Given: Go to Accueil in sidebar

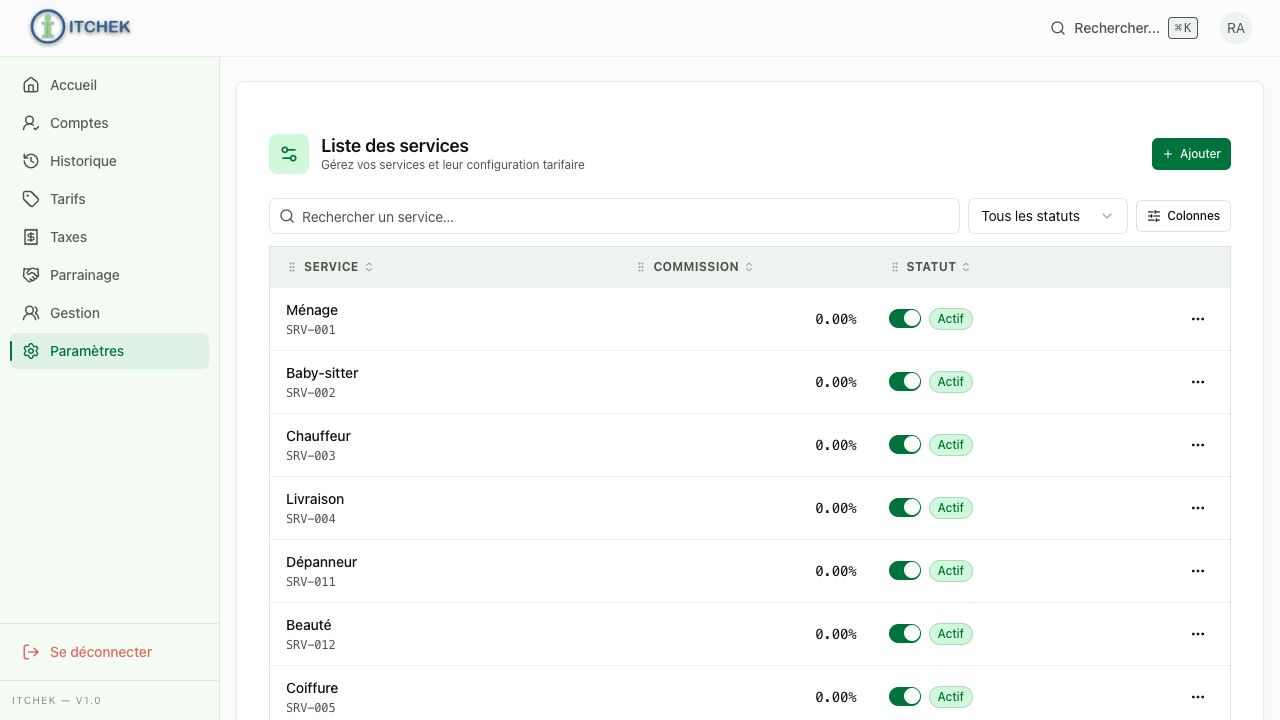Looking at the screenshot, I should tap(109, 85).
